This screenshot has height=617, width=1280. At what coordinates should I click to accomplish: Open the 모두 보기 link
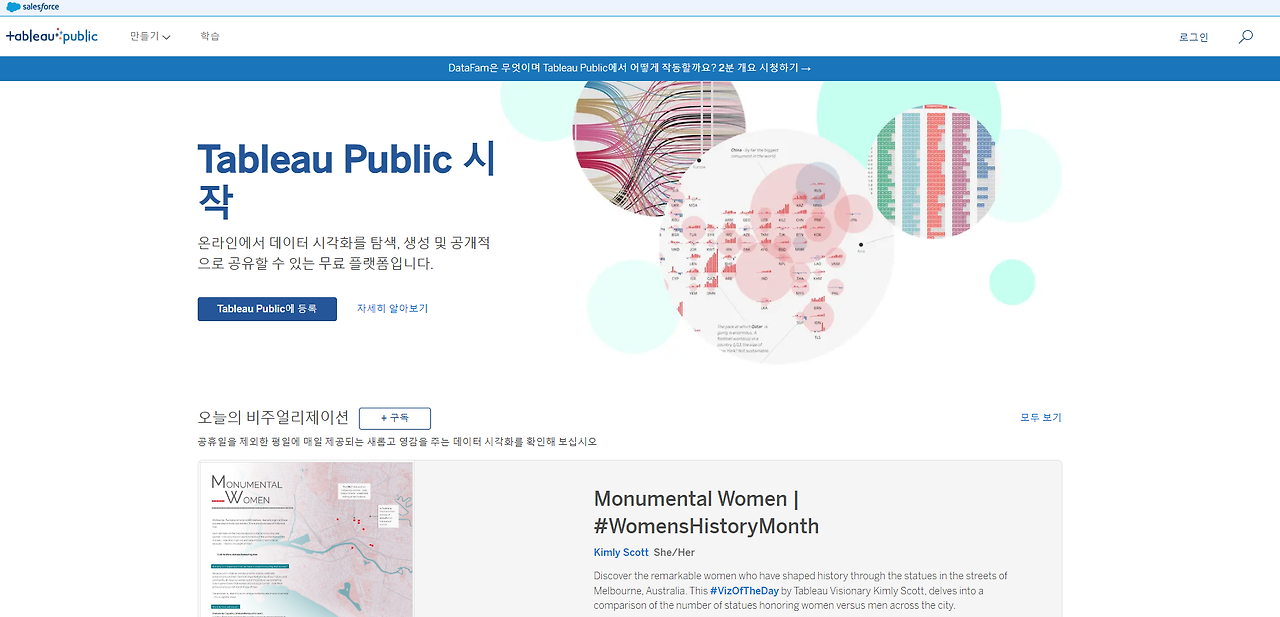click(1041, 417)
